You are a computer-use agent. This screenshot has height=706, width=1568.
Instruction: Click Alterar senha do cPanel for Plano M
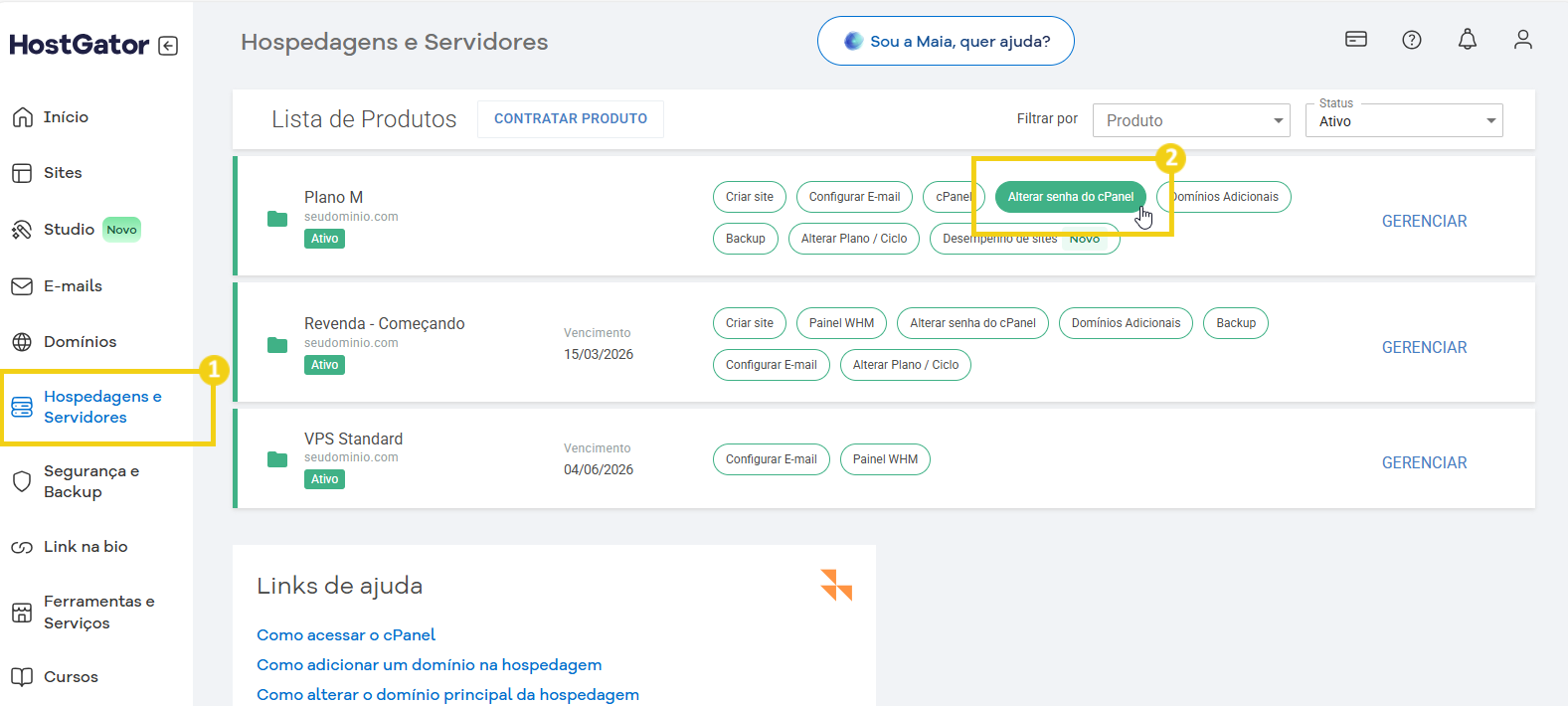point(1071,197)
